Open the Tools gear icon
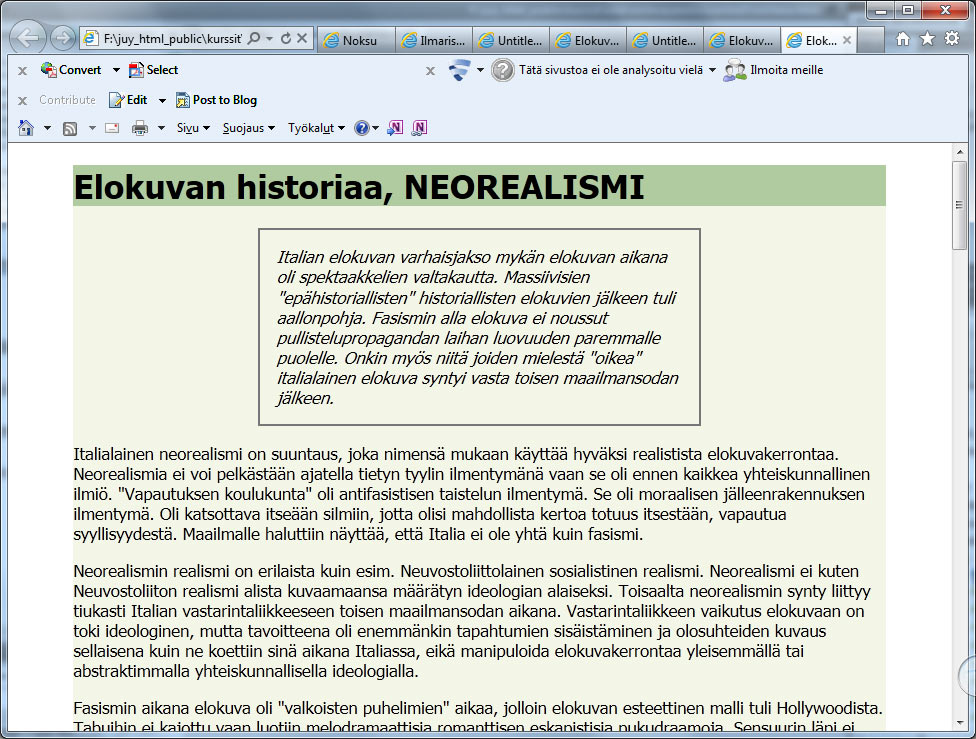The height and width of the screenshot is (739, 976). tap(952, 39)
